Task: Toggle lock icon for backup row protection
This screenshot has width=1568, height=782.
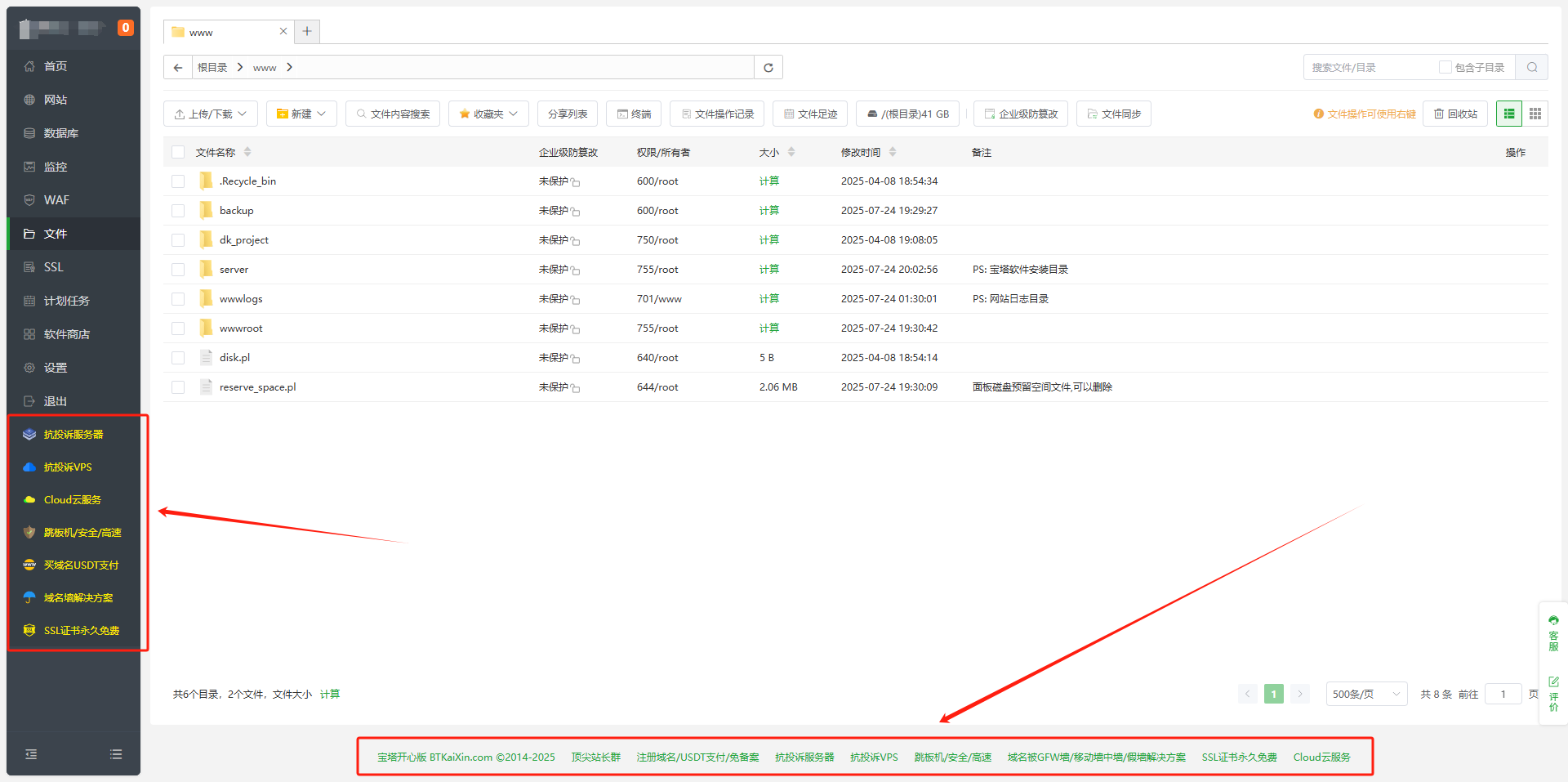Action: [x=576, y=212]
